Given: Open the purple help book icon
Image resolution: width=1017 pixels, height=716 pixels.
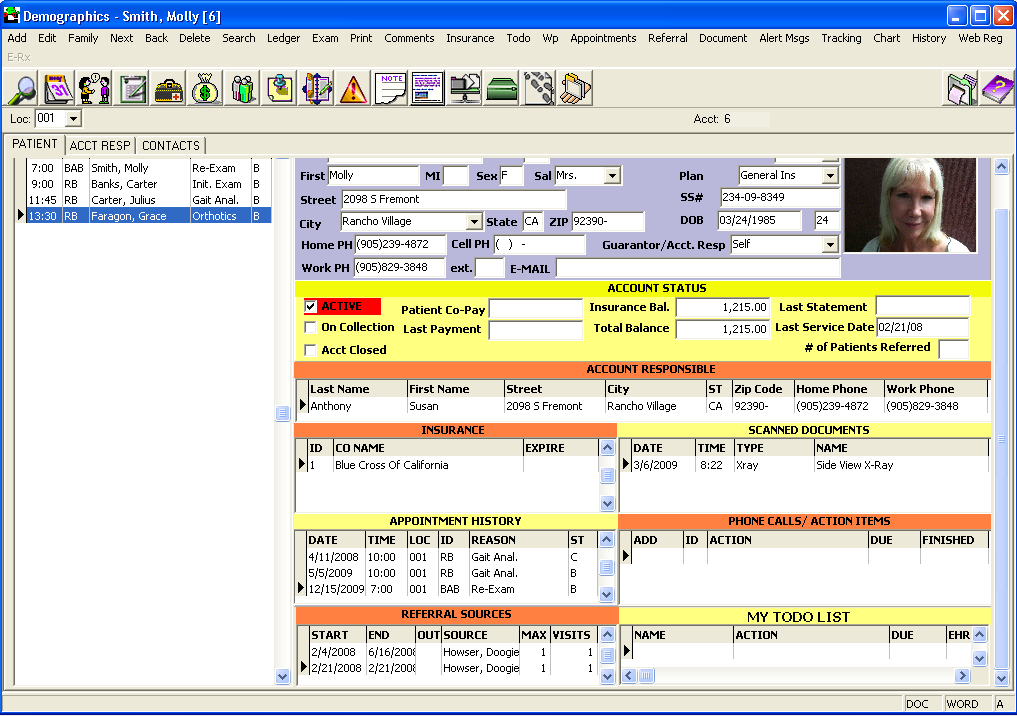Looking at the screenshot, I should pyautogui.click(x=997, y=89).
